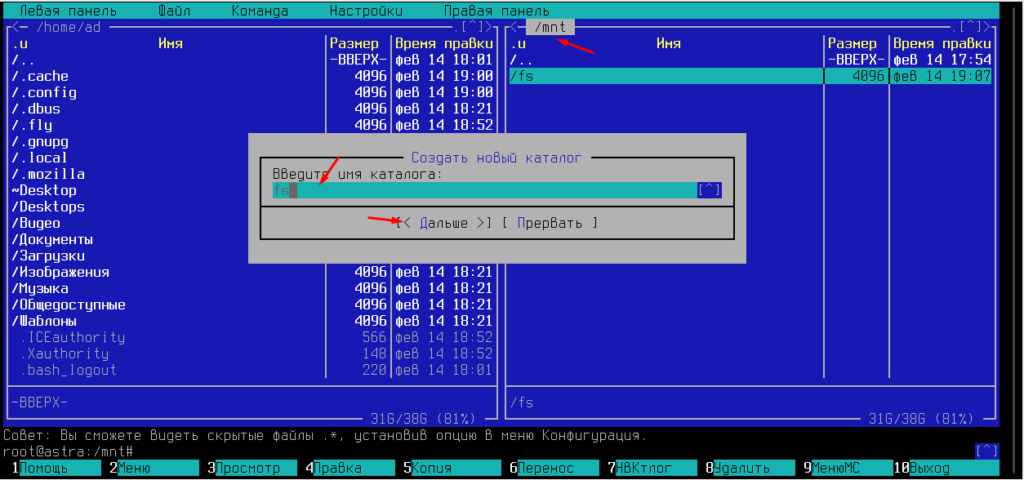Expand the command line history [^] button
Image resolution: width=1024 pixels, height=480 pixels.
point(986,451)
